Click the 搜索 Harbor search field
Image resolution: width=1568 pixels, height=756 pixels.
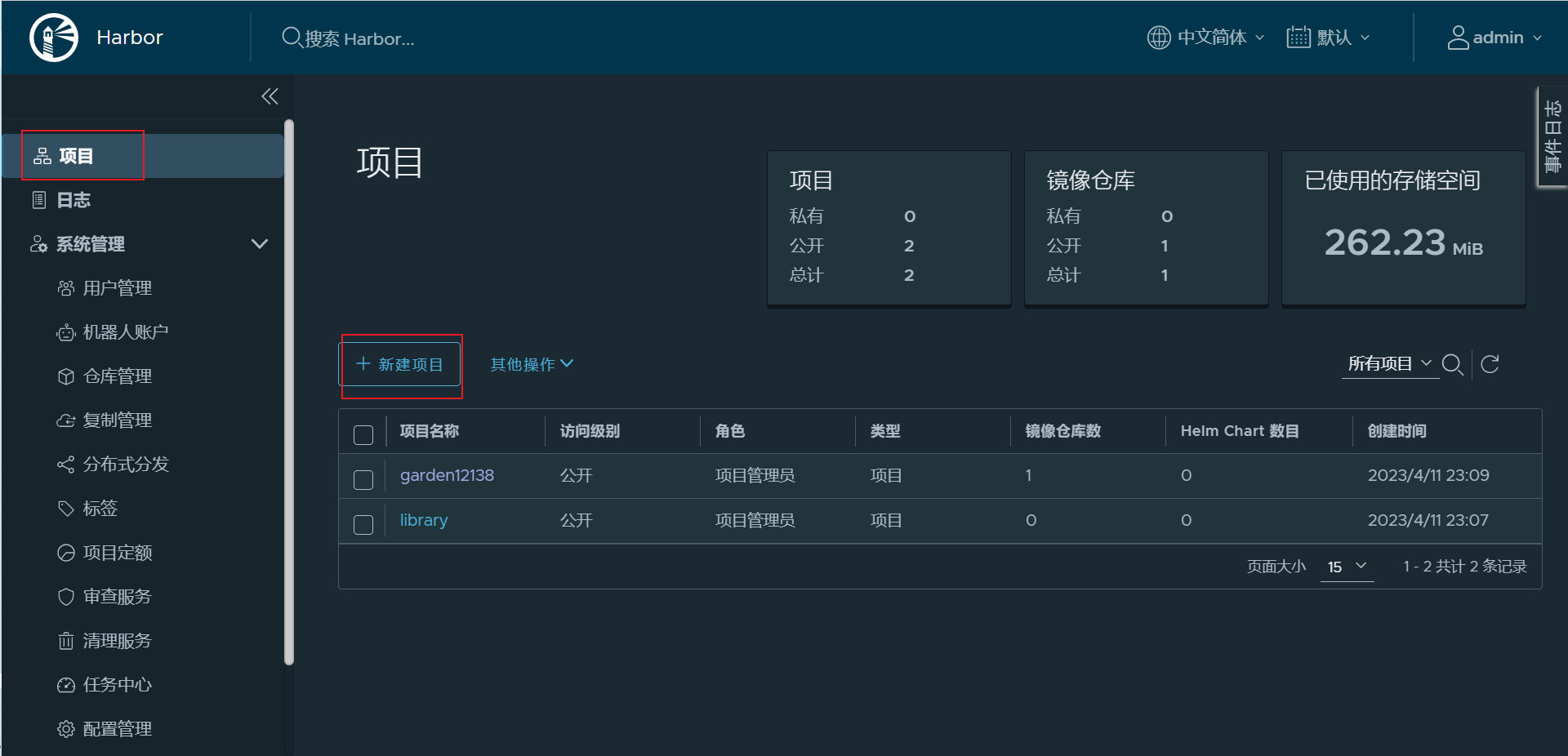coord(359,38)
